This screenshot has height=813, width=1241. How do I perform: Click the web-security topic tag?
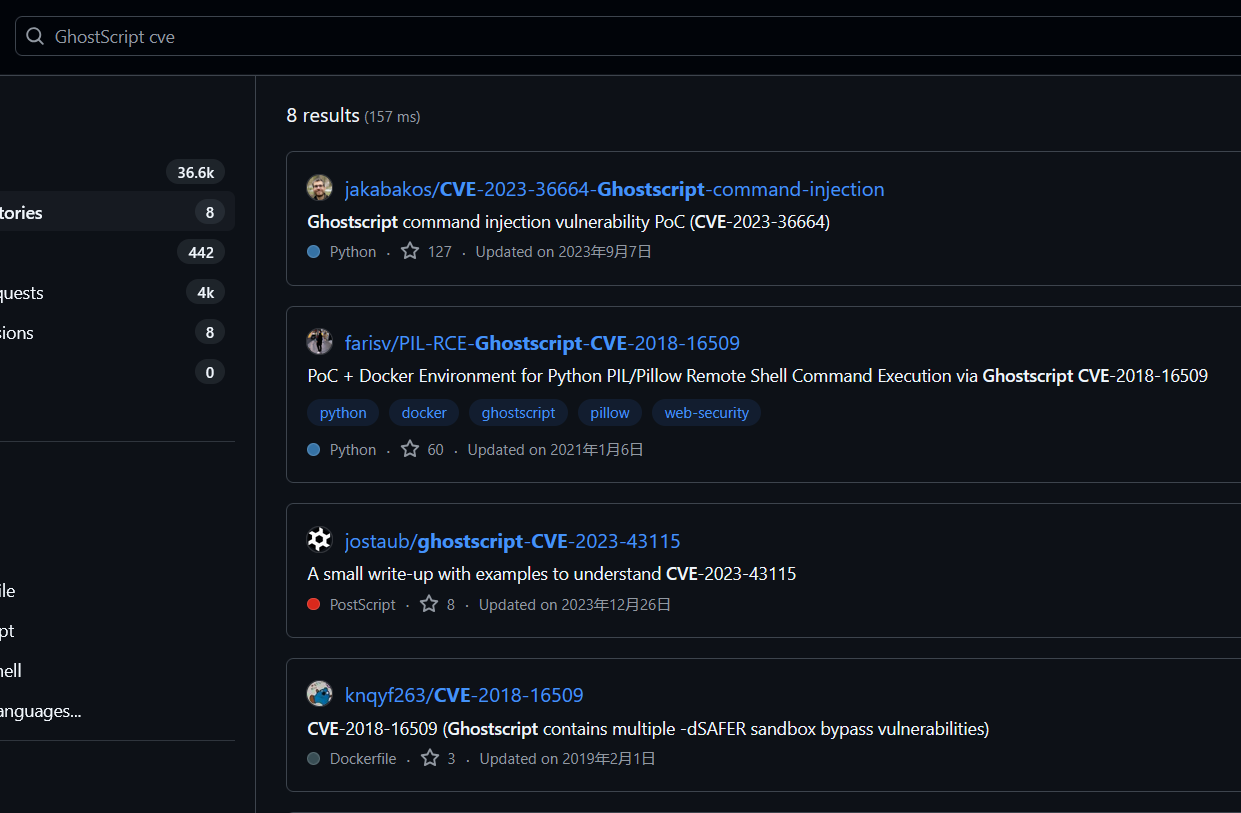click(706, 413)
